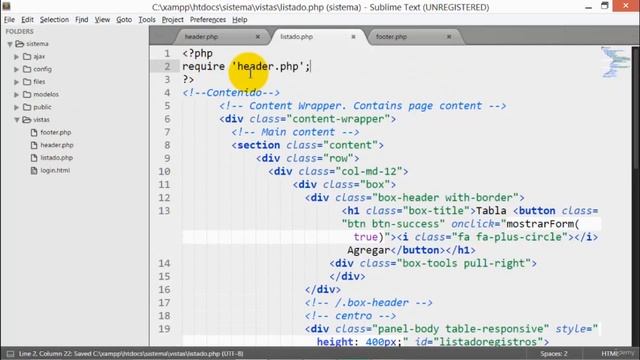
Task: Open the Goto menu
Action: tap(124, 20)
